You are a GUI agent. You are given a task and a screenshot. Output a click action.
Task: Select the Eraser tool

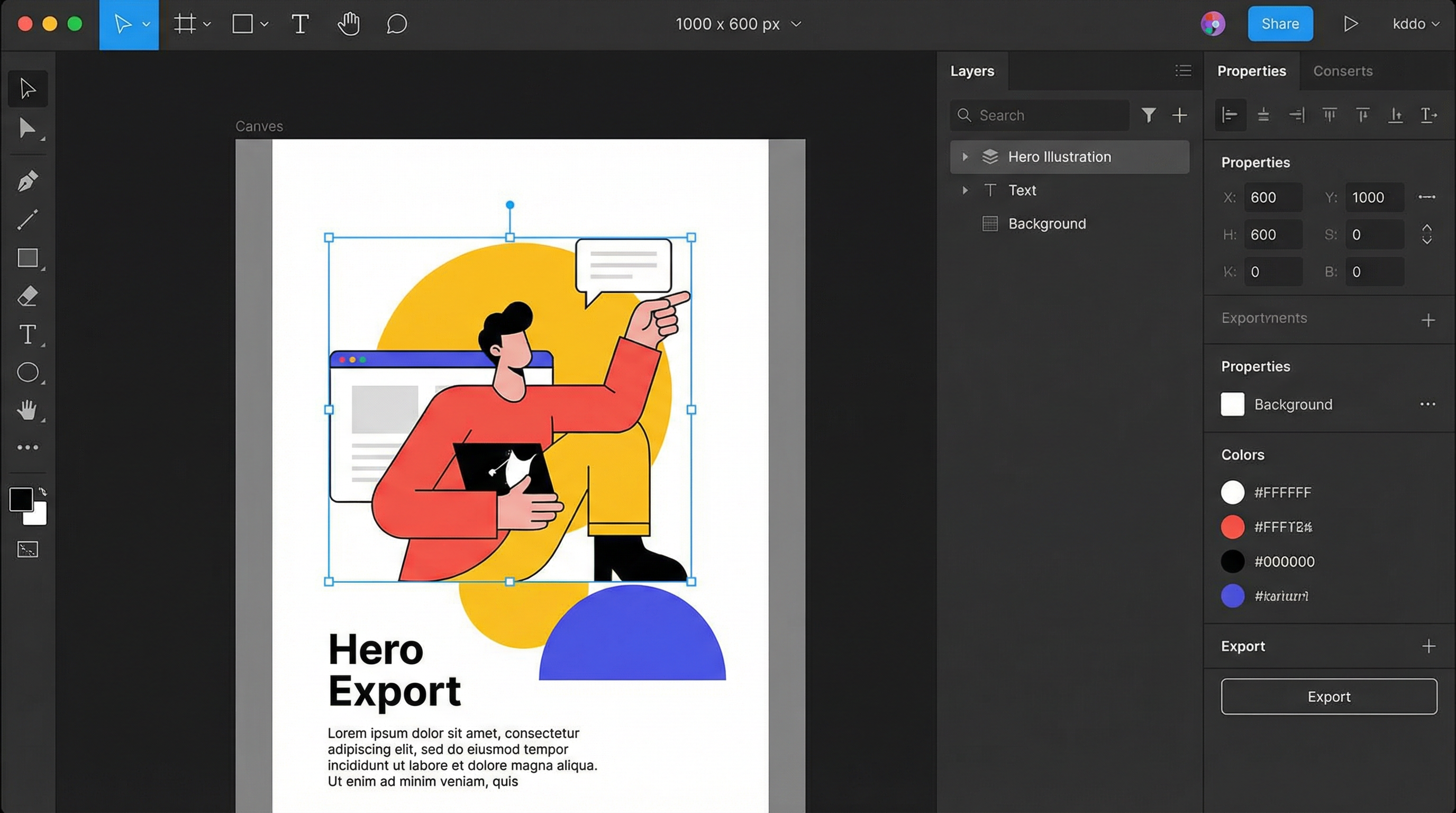(27, 296)
